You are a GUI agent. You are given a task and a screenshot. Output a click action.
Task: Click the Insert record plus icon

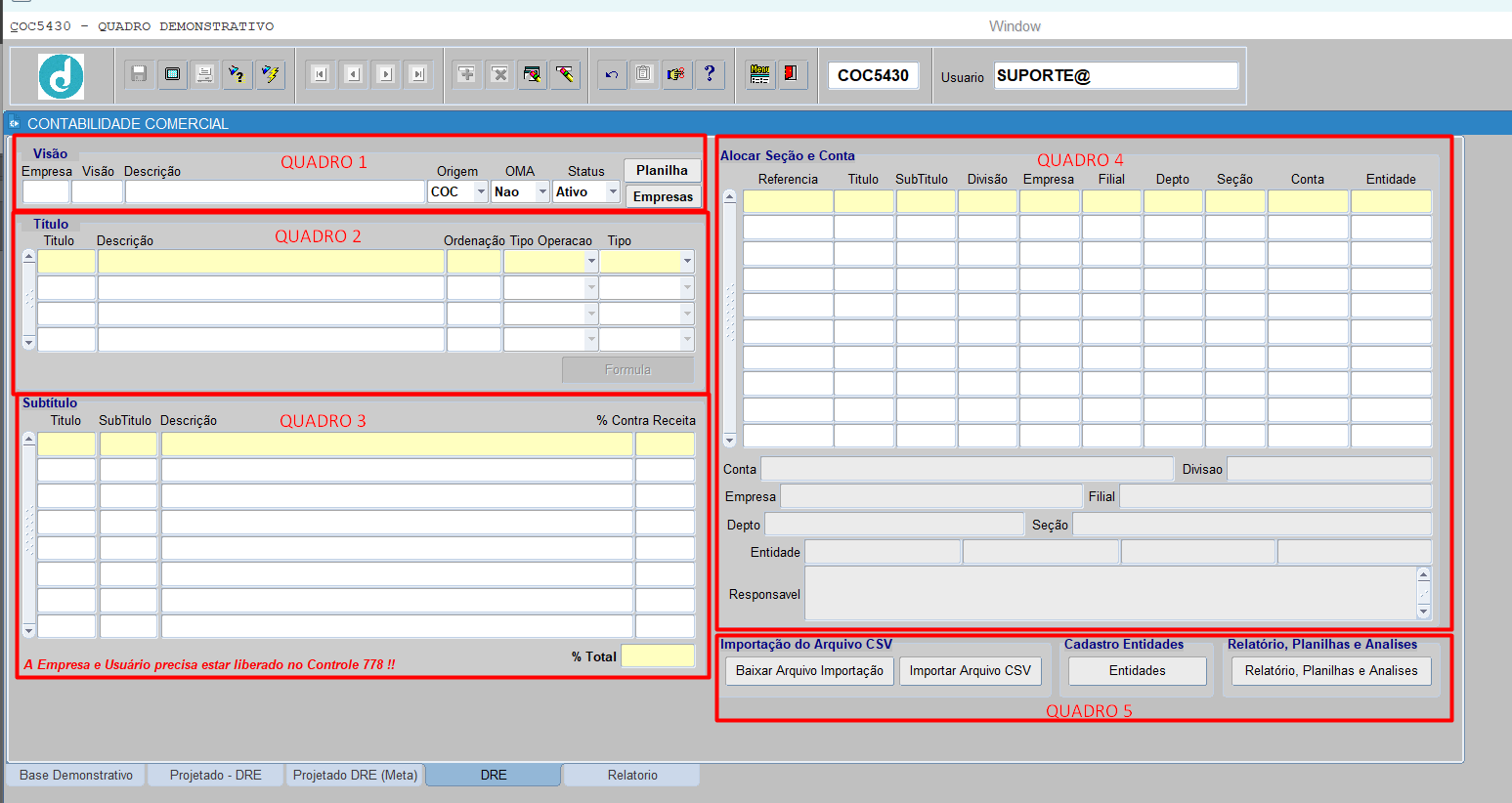pyautogui.click(x=467, y=74)
